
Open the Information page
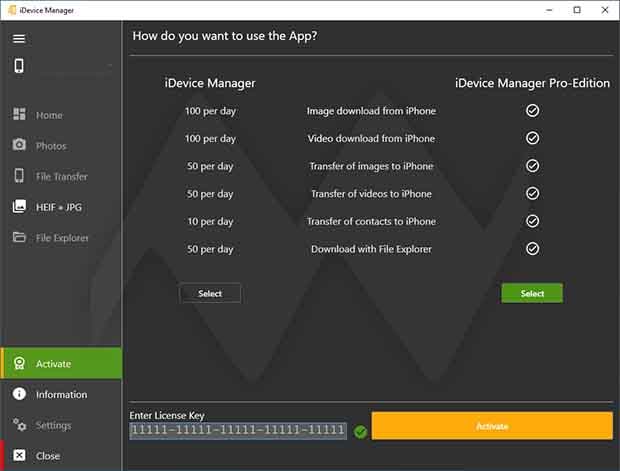click(61, 394)
